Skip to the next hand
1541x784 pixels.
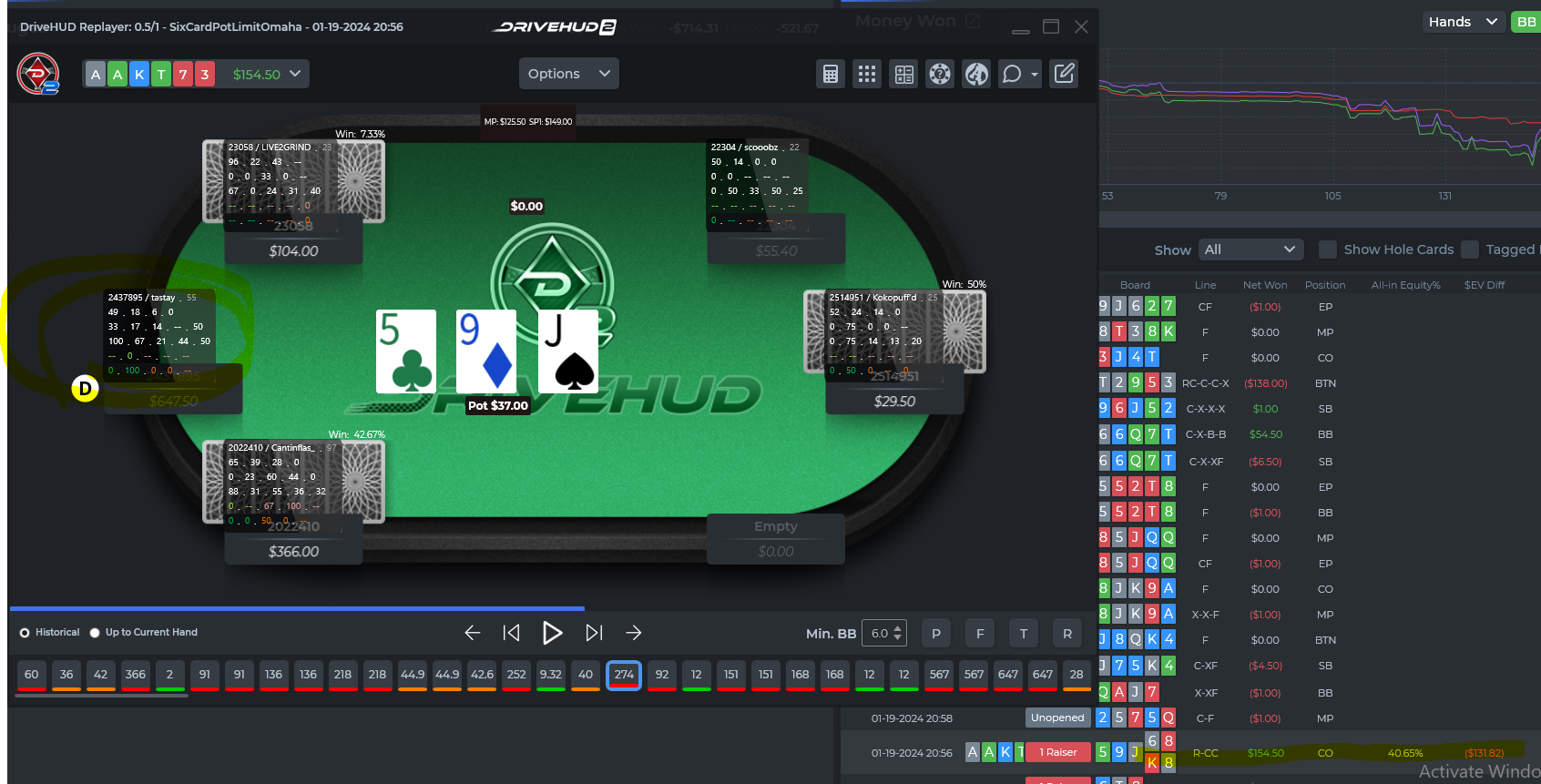(x=594, y=633)
